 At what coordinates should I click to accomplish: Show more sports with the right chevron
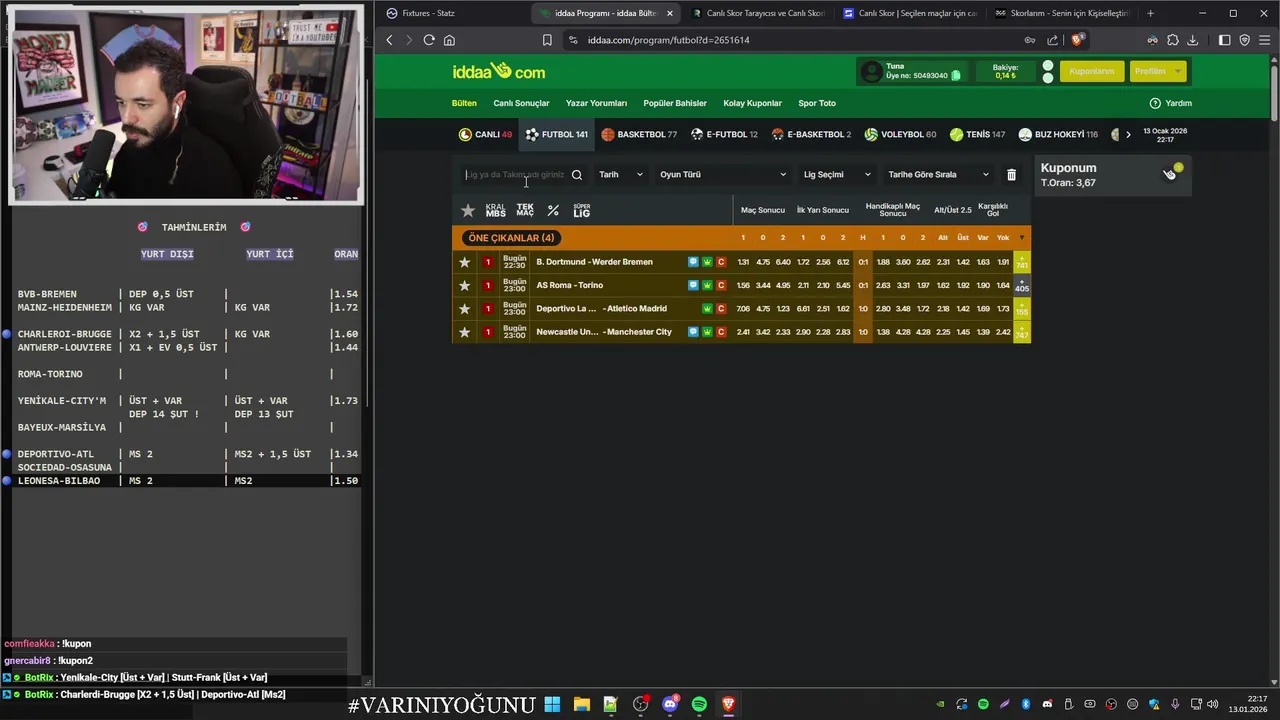(x=1128, y=135)
